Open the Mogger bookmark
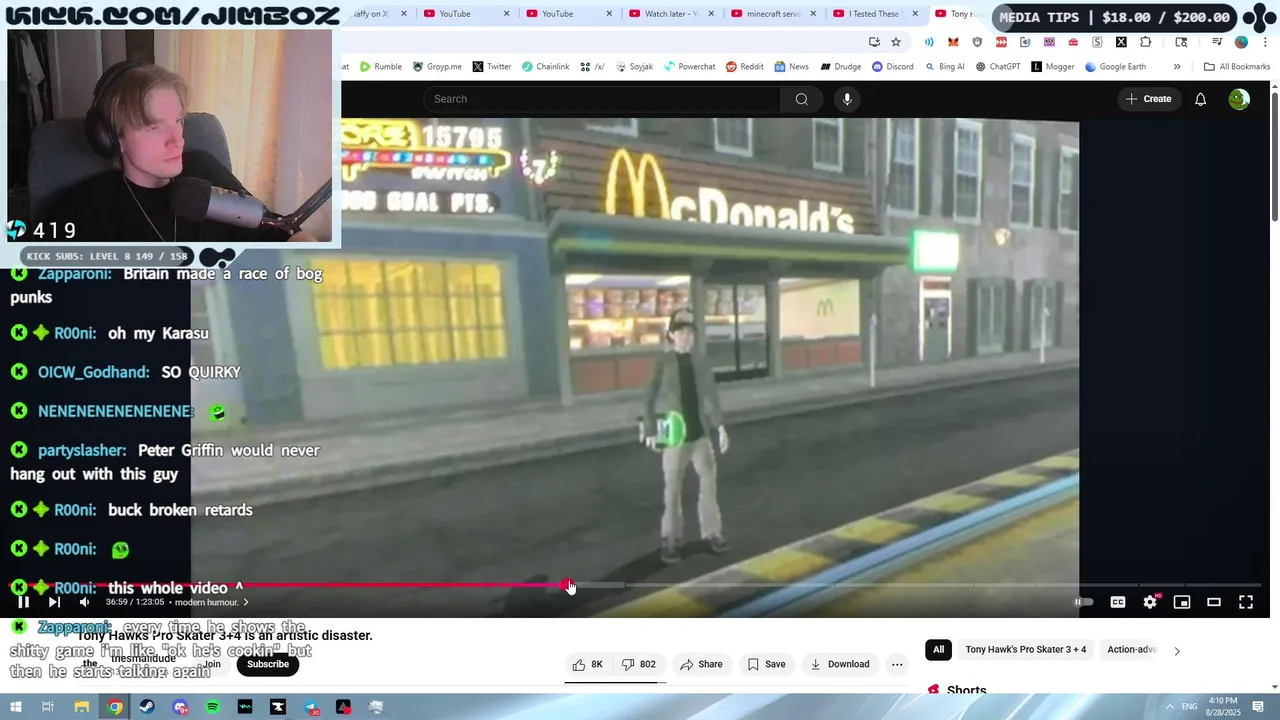 click(x=1052, y=67)
